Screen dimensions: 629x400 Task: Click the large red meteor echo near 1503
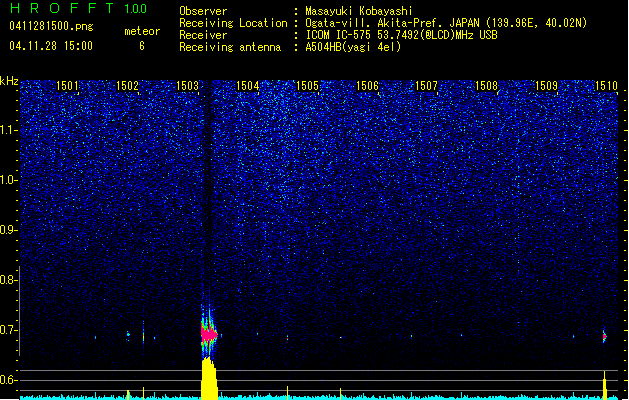[x=209, y=333]
